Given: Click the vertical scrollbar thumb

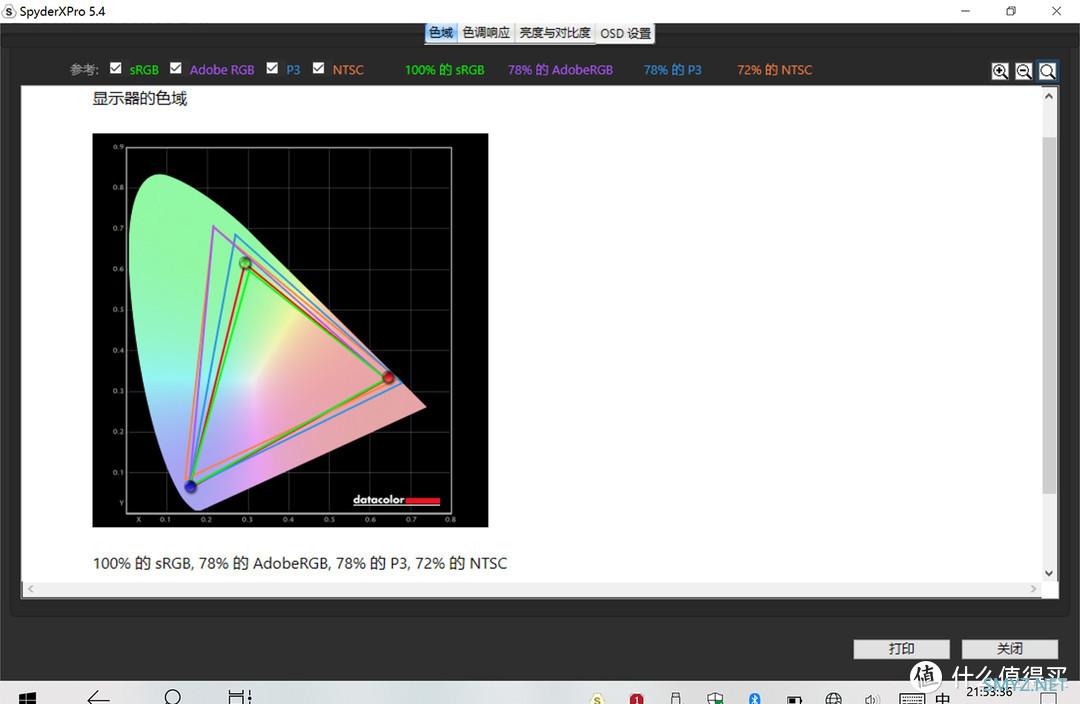Looking at the screenshot, I should [1049, 315].
